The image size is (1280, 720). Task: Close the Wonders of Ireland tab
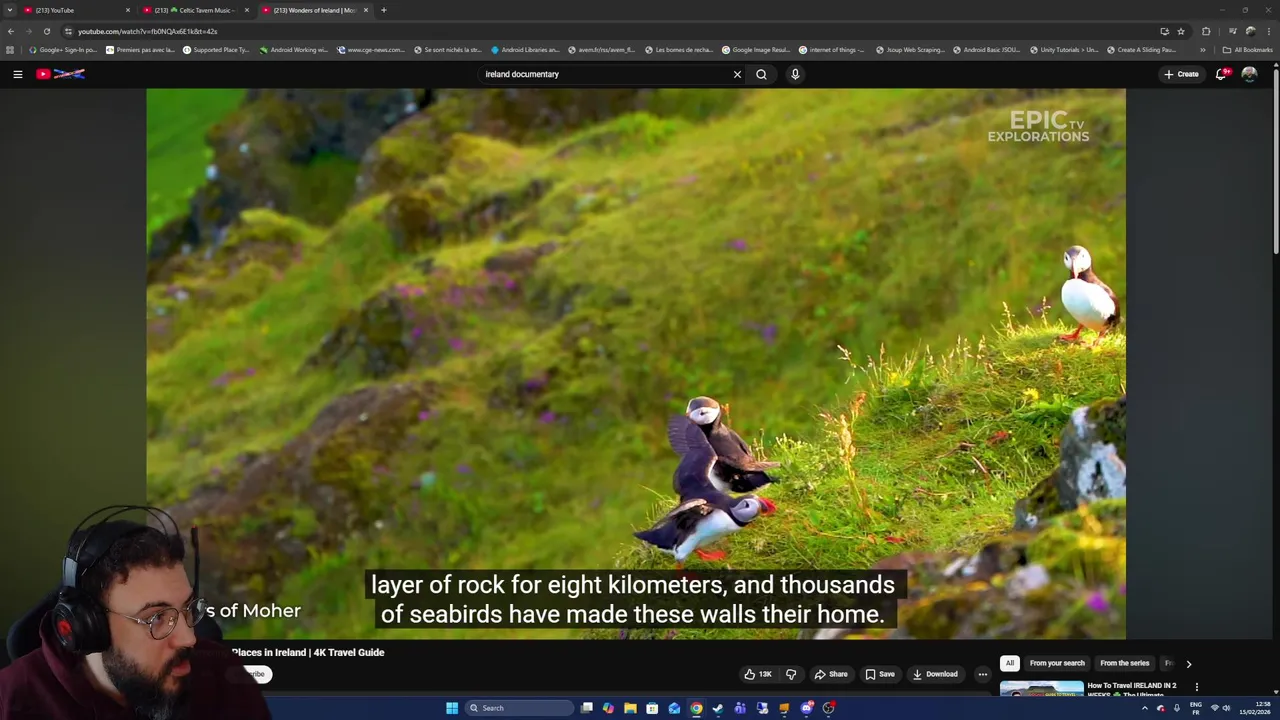(366, 10)
